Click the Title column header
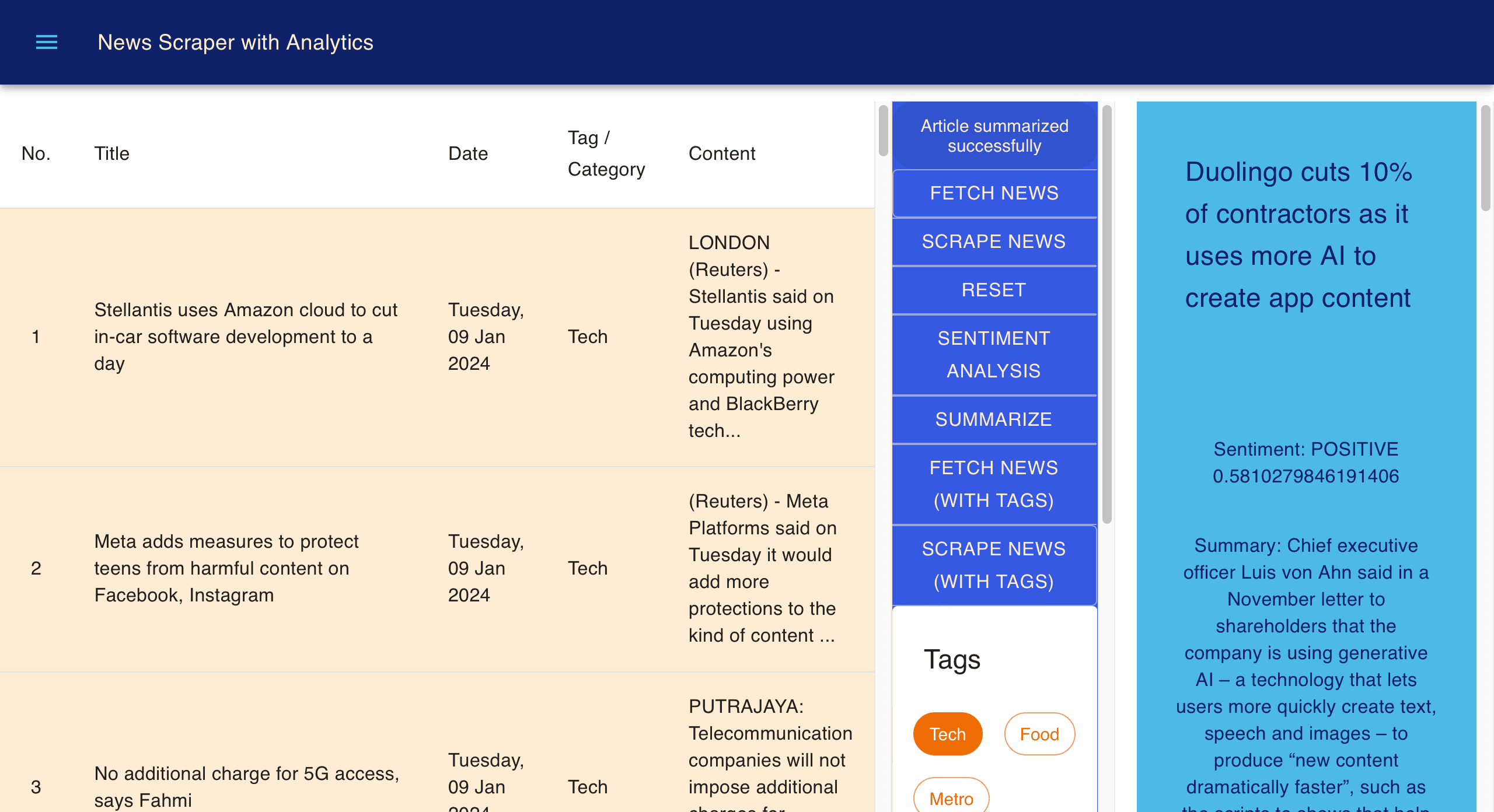Image resolution: width=1494 pixels, height=812 pixels. point(111,153)
